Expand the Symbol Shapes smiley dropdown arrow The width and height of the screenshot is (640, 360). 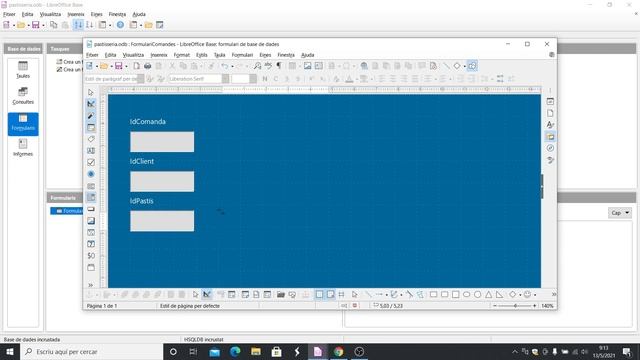pos(535,295)
